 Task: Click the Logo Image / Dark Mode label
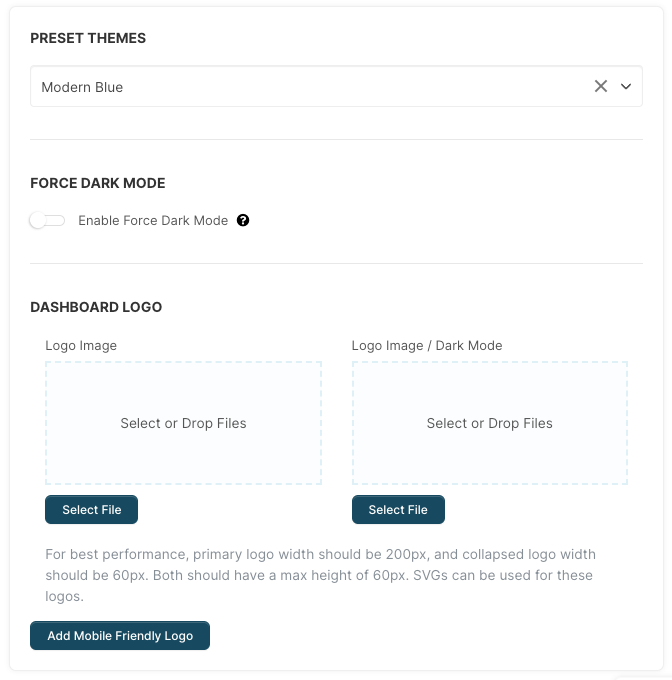coord(427,345)
